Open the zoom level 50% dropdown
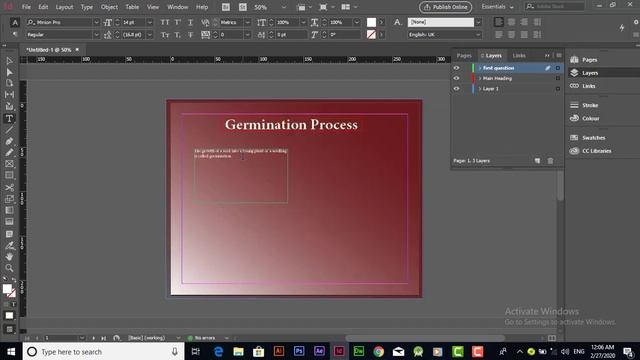Image resolution: width=640 pixels, height=360 pixels. 284,7
